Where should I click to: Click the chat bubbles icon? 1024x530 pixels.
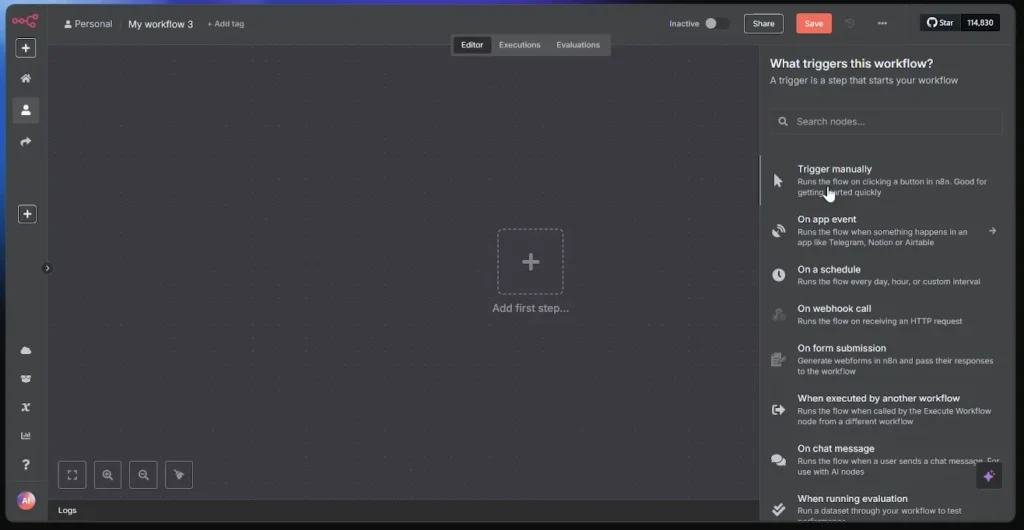click(778, 460)
